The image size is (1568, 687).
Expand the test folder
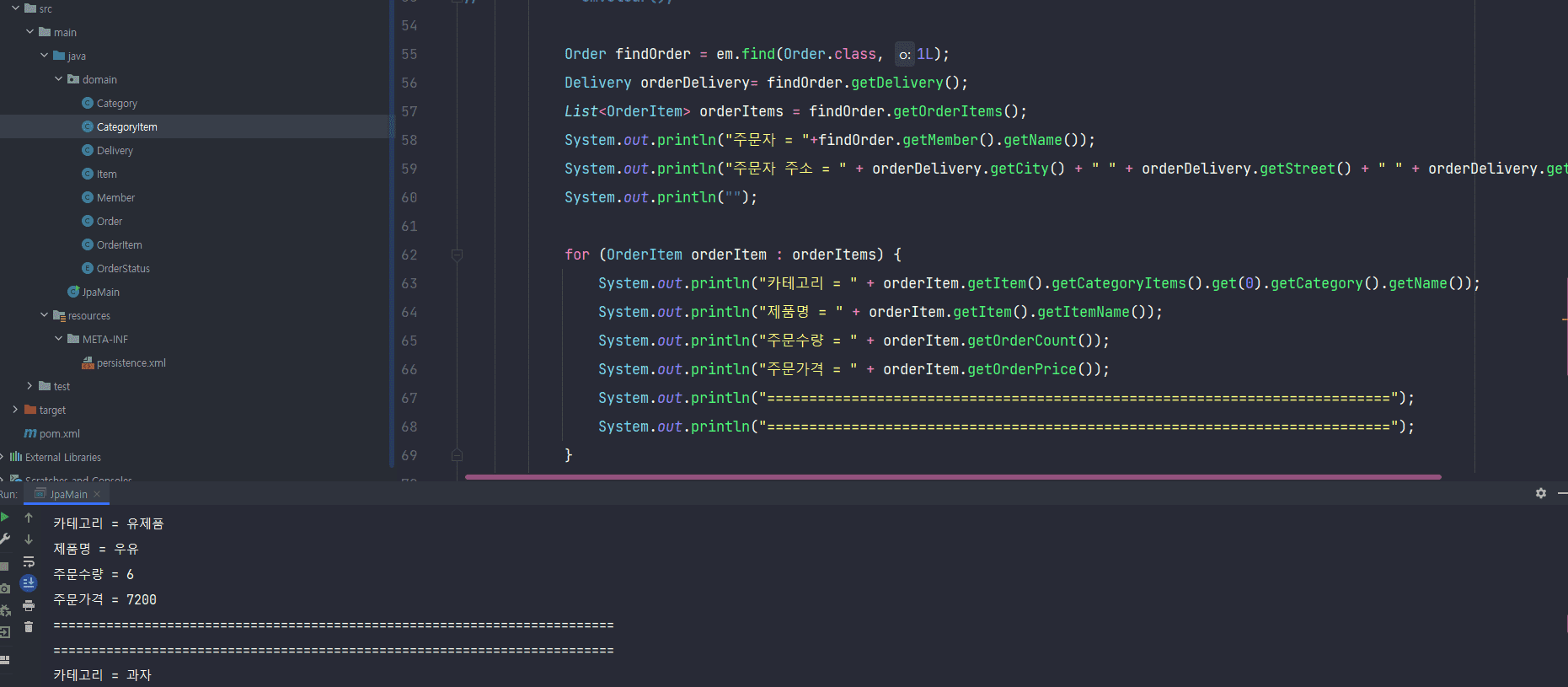(29, 386)
